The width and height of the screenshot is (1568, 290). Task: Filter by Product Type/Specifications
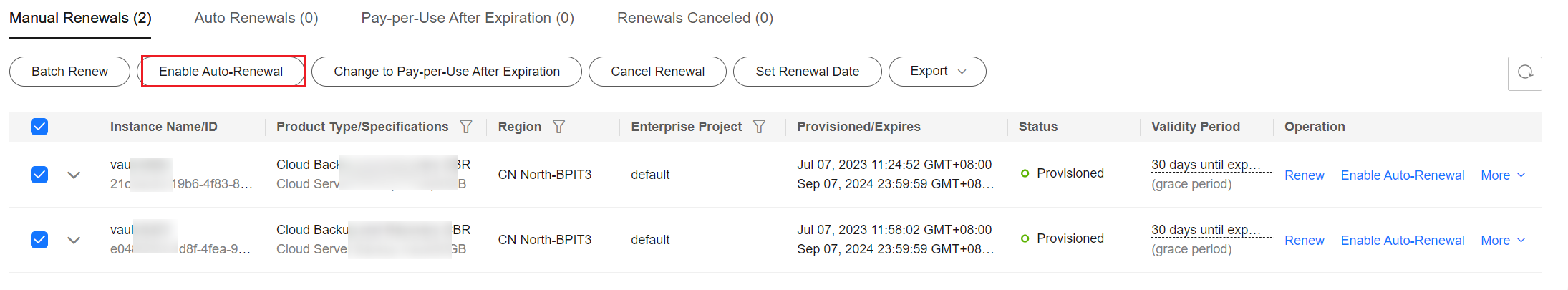[466, 127]
